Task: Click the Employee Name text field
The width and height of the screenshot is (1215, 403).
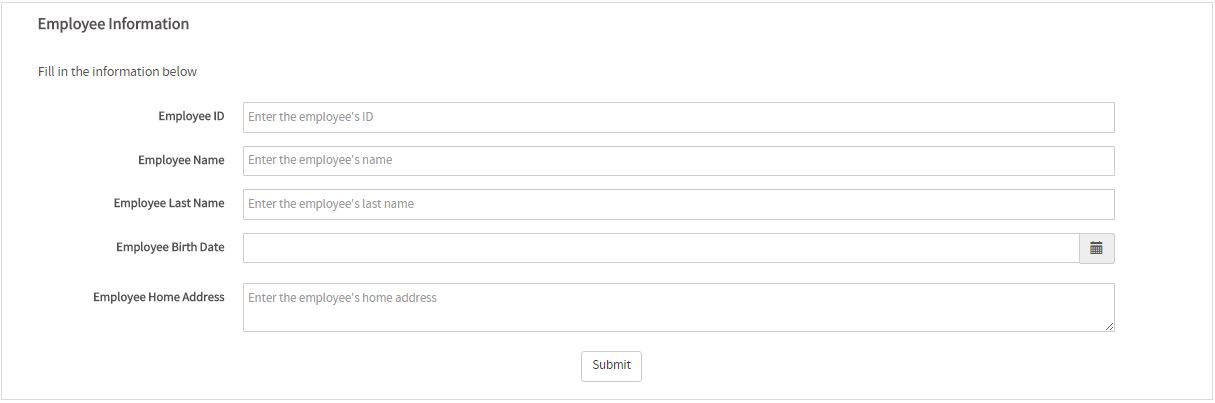Action: (678, 161)
